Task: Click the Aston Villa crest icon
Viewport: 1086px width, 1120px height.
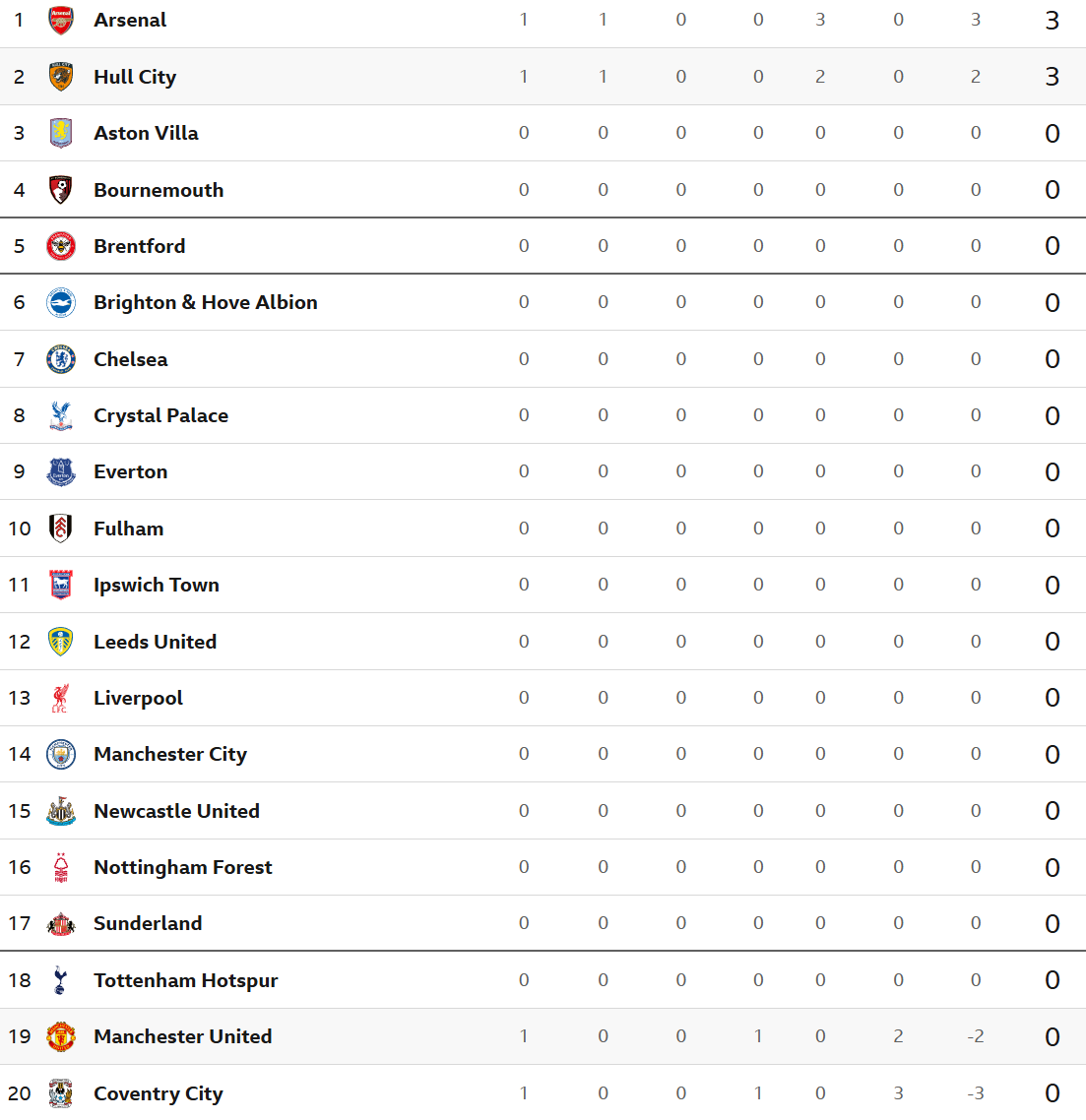Action: [61, 133]
